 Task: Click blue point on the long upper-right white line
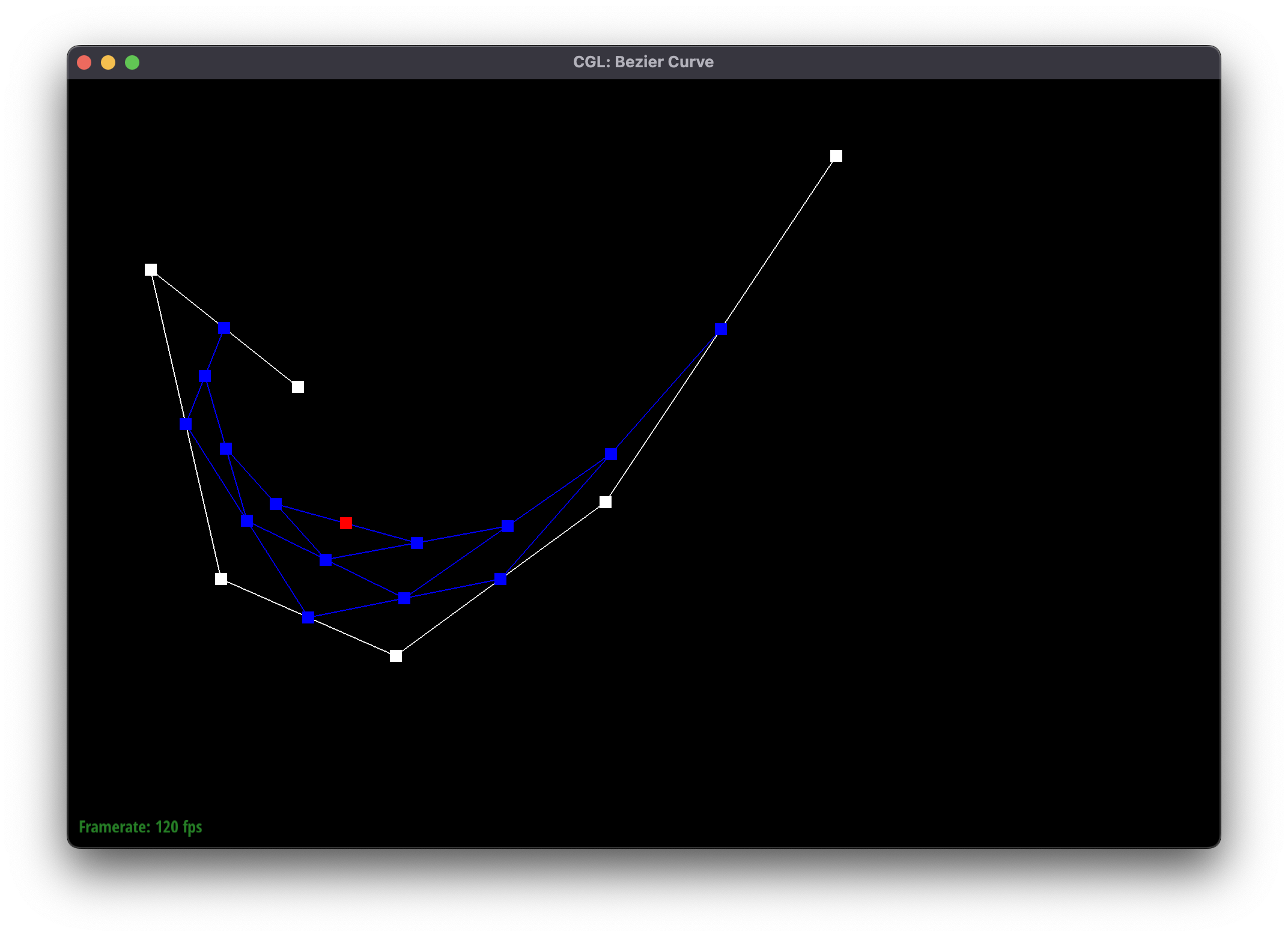[x=721, y=329]
